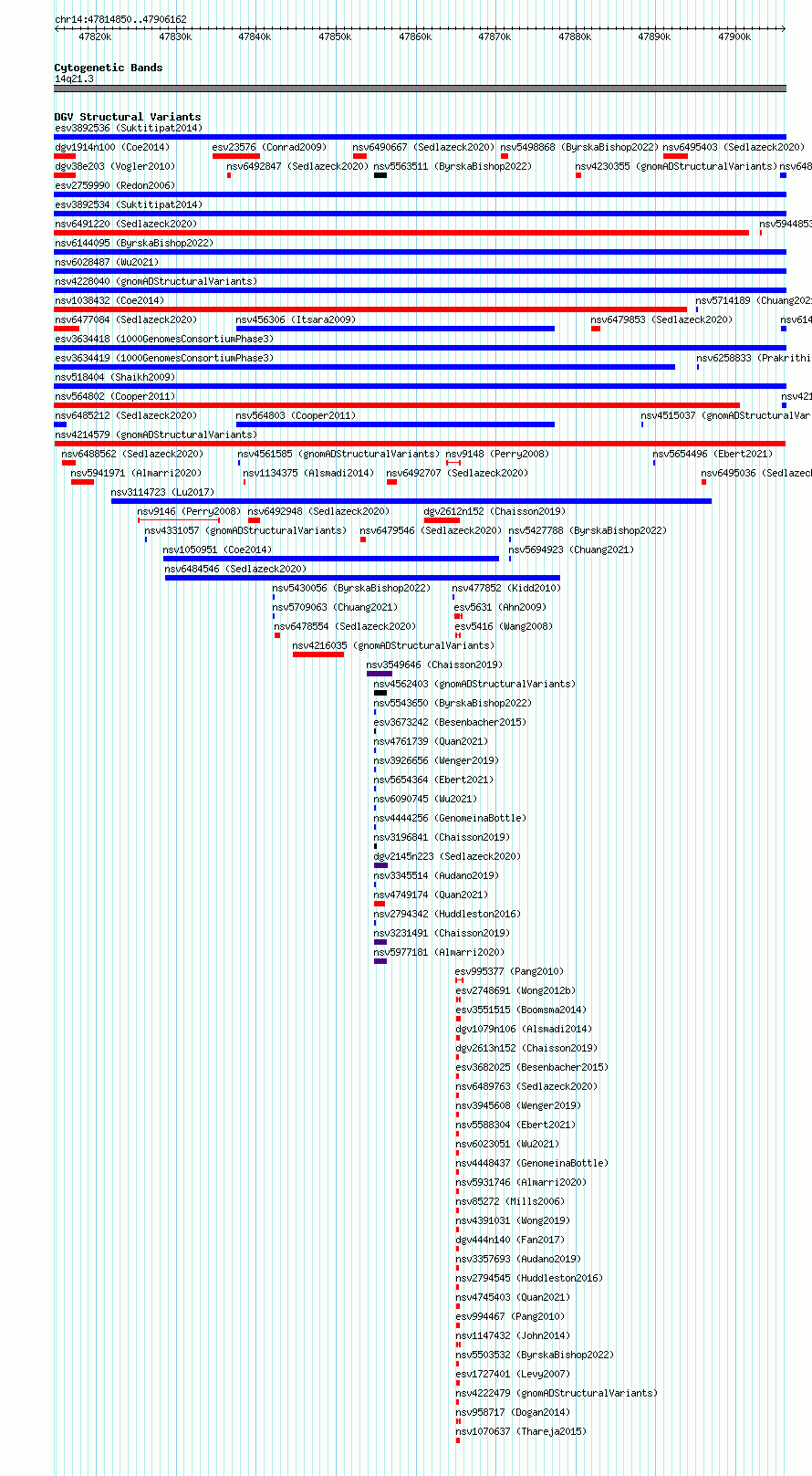Screen dimensions: 812x1476
Task: Open esv3634418 (1000GenomesConsortiumPhase3)
Action: click(164, 339)
